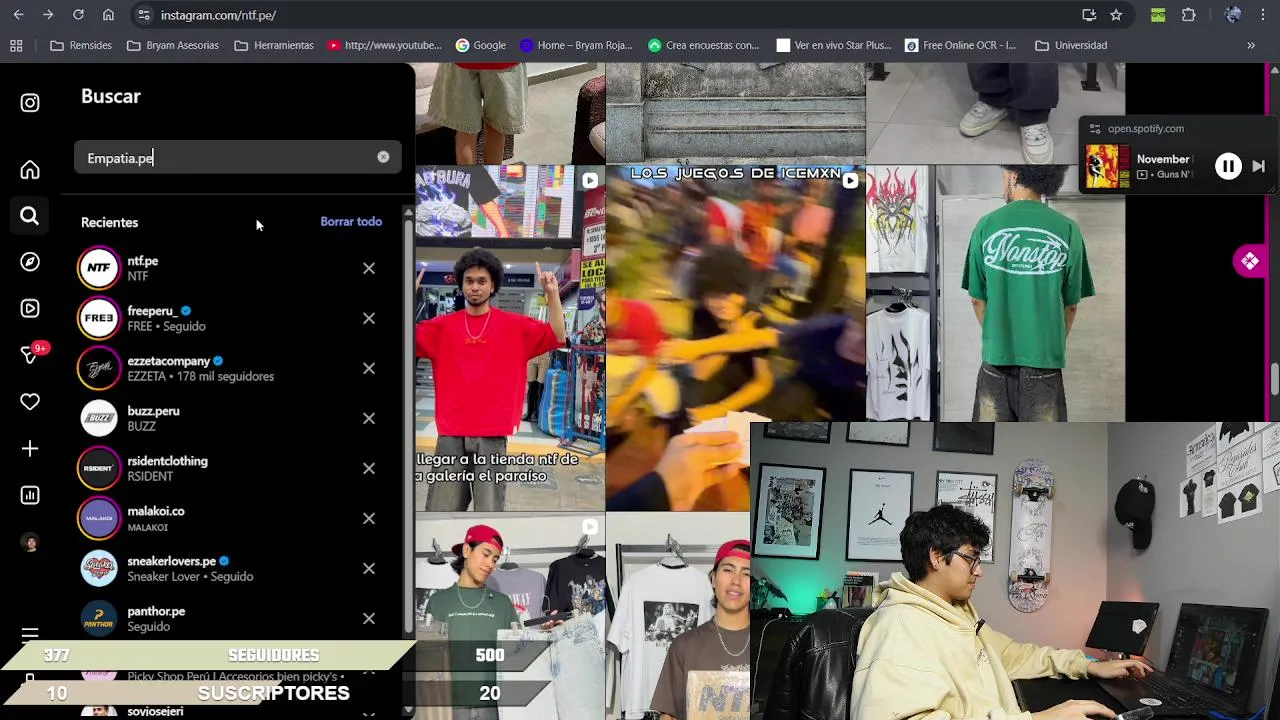
Task: Open Free Online OCR bookmark
Action: (x=960, y=45)
